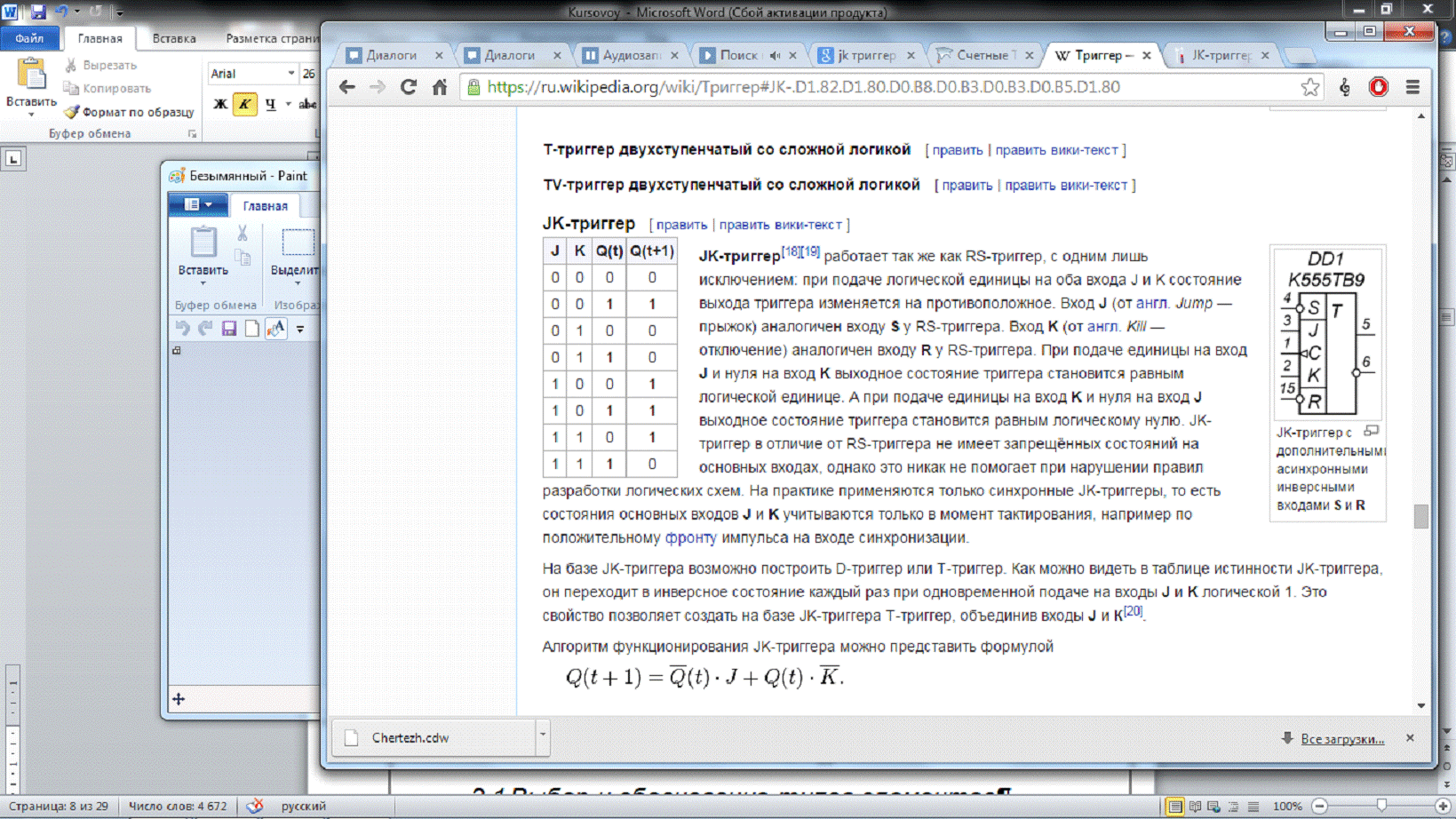Open the Все загрузки downloads link

click(1341, 739)
